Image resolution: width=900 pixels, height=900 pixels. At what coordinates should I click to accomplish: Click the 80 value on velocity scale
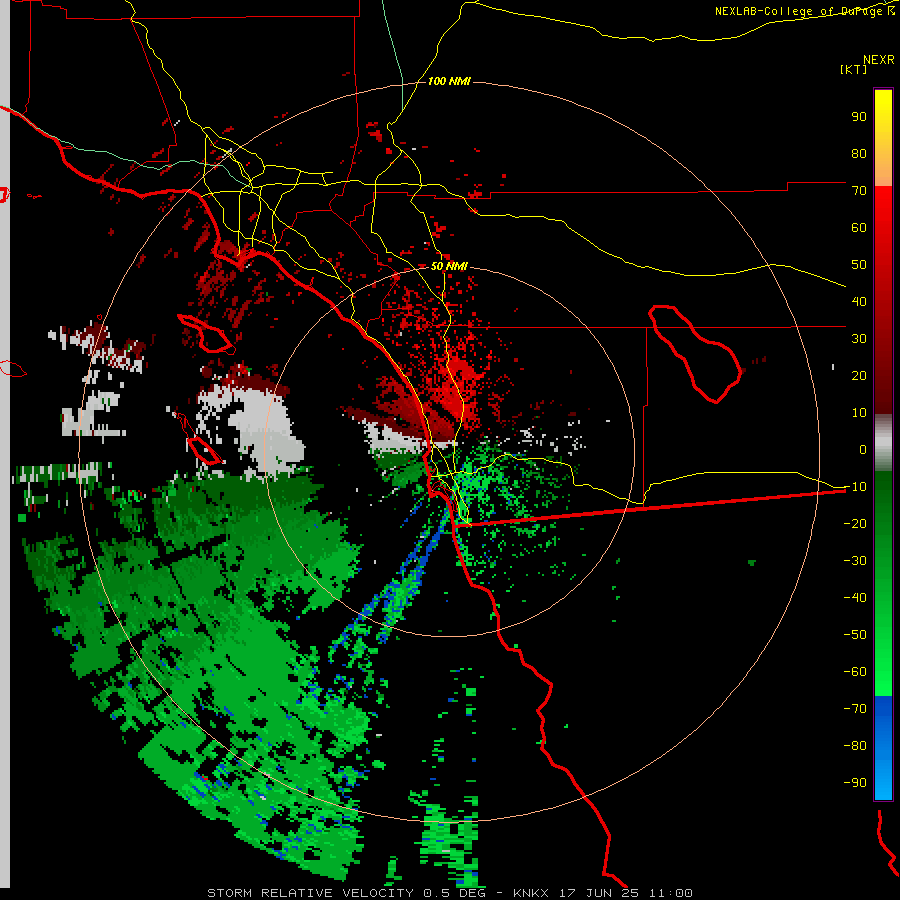pos(859,154)
